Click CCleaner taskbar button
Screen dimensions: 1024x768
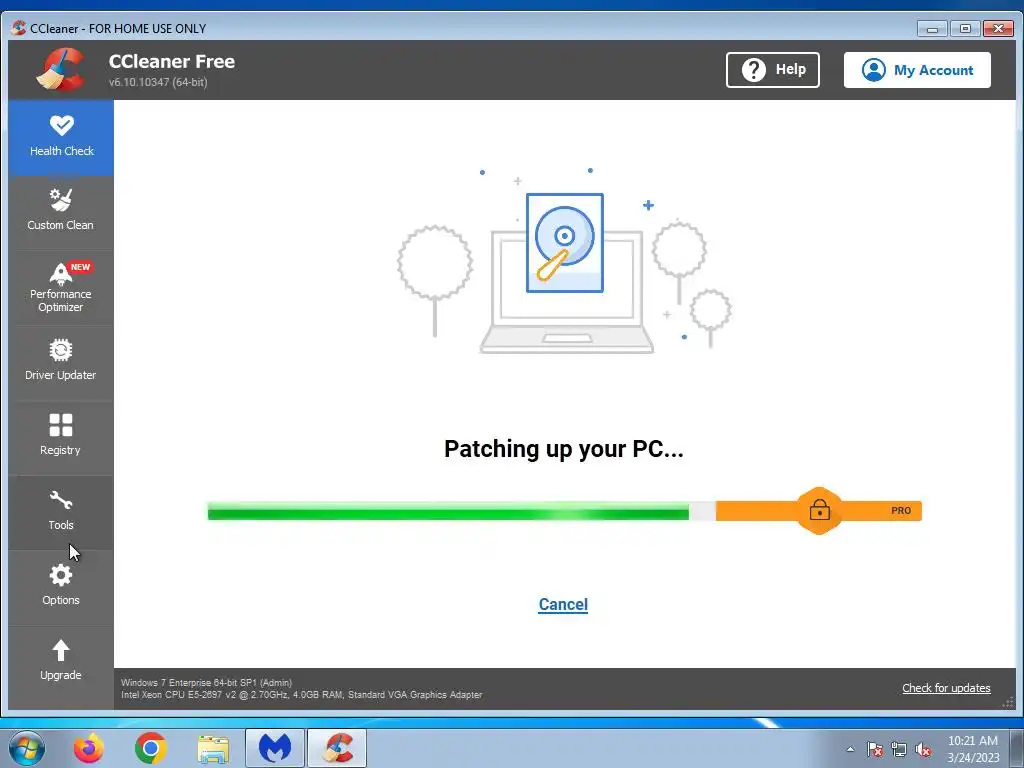pyautogui.click(x=337, y=748)
